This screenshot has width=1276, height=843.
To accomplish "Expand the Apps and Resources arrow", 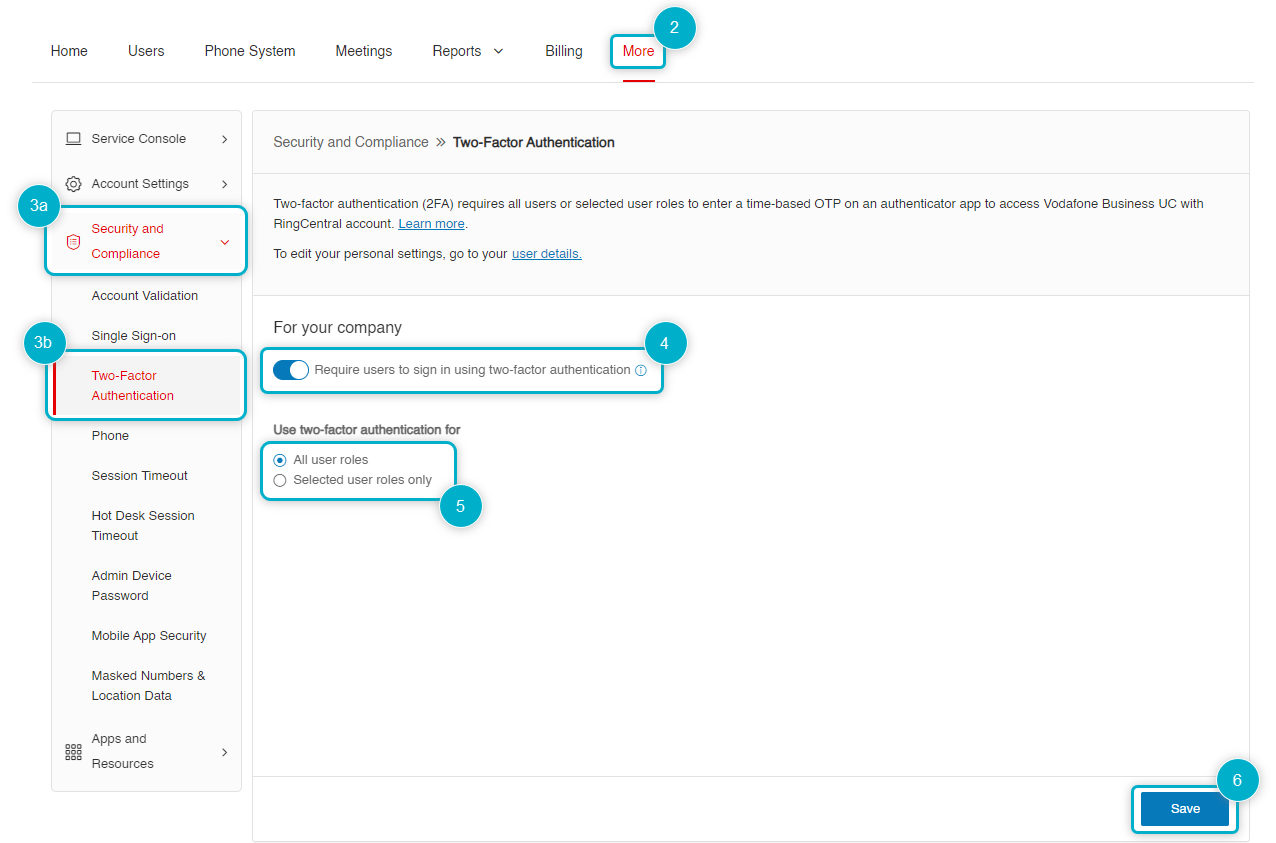I will pyautogui.click(x=224, y=752).
